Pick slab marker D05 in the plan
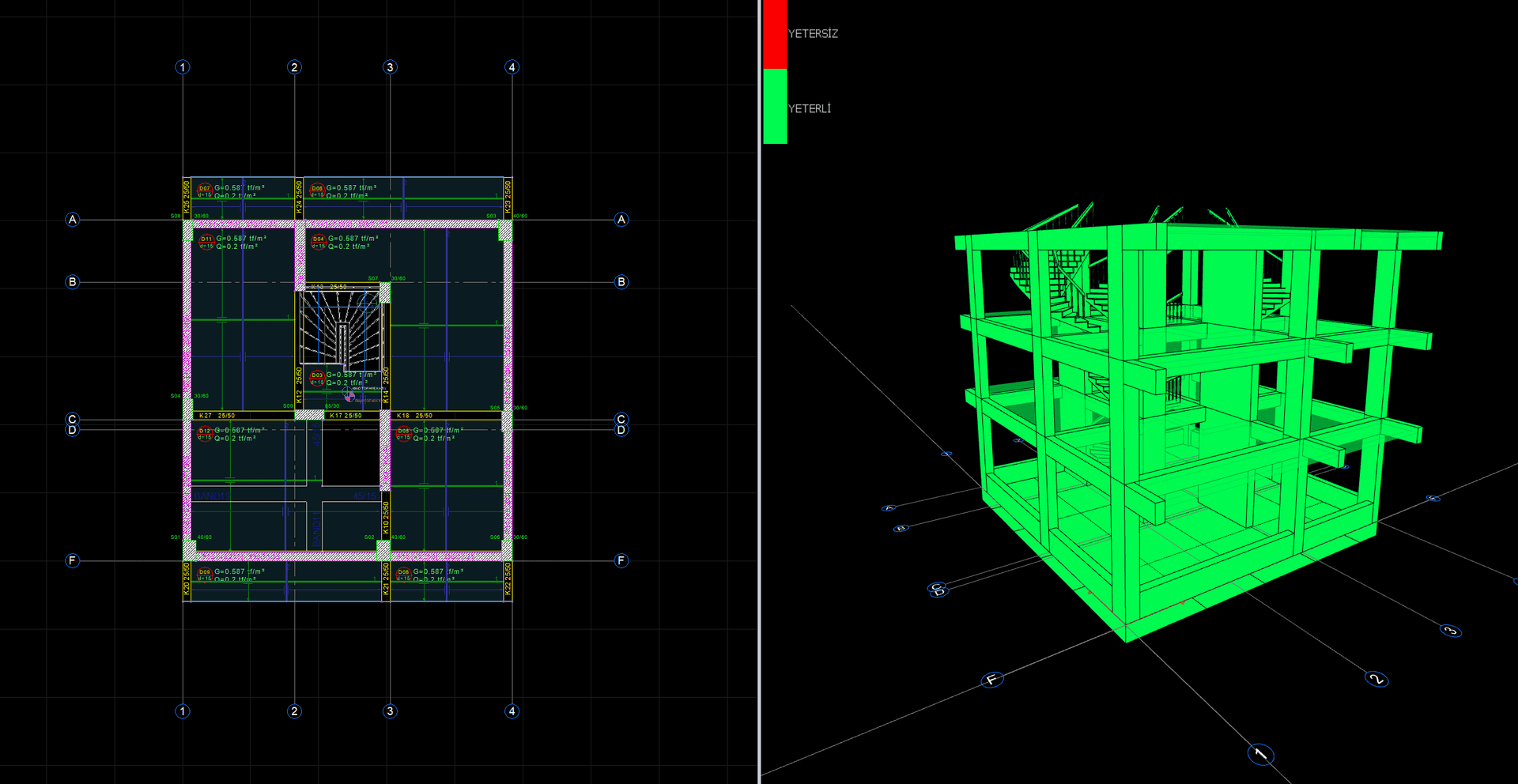The height and width of the screenshot is (784, 1518). [x=403, y=433]
